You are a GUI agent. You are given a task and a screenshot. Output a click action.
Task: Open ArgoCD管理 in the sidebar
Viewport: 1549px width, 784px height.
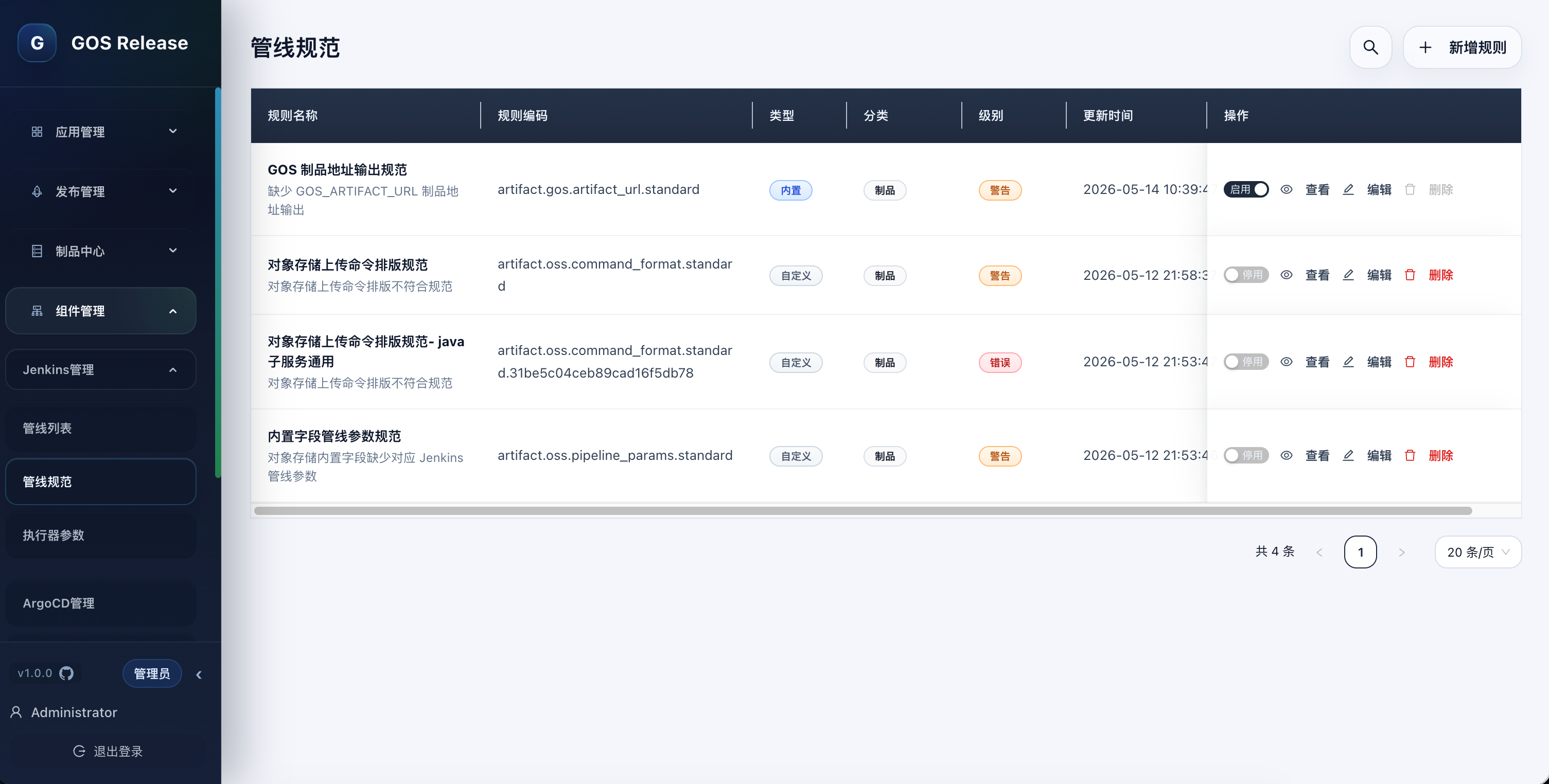click(x=100, y=603)
